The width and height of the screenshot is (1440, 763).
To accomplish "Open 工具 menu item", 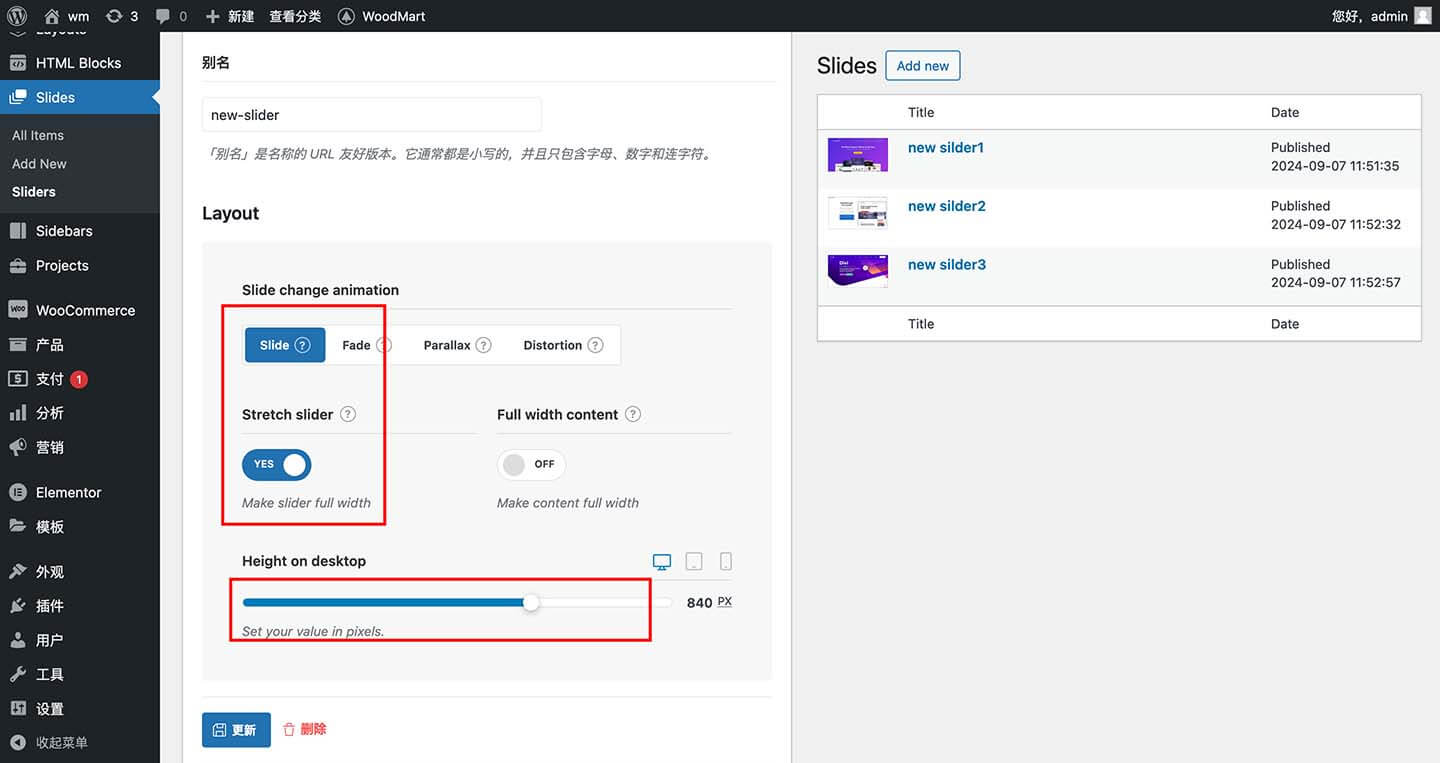I will 80,675.
